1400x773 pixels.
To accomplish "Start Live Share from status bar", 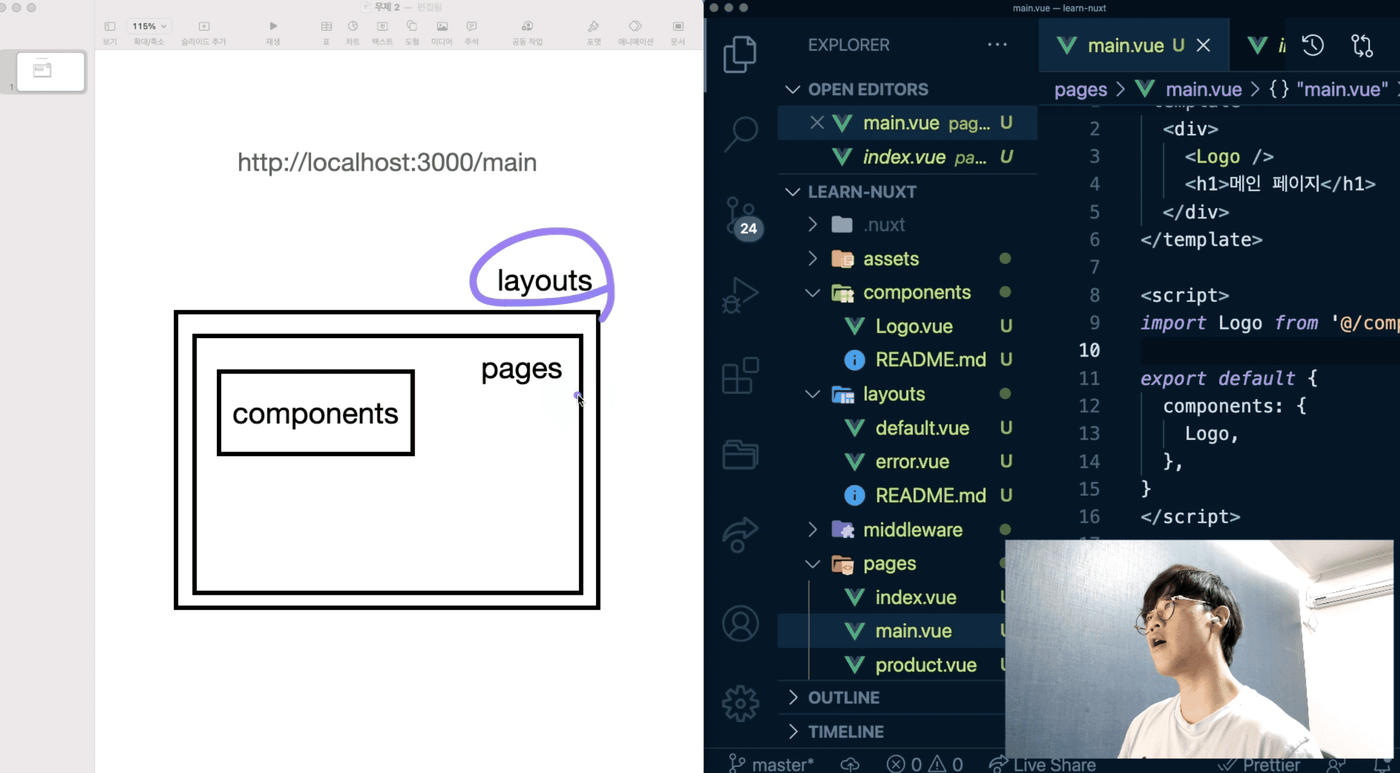I will click(x=1042, y=764).
